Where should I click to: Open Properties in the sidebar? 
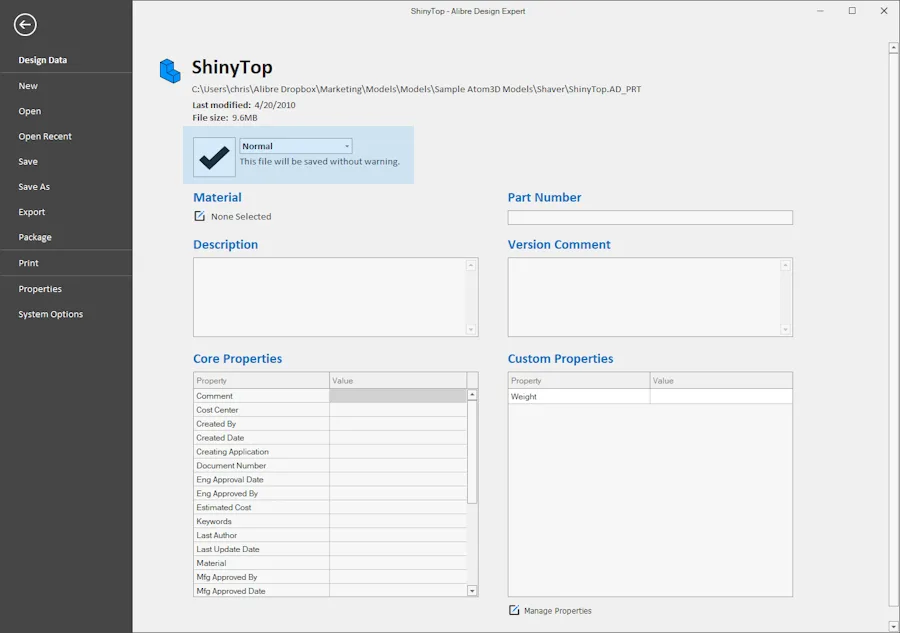pos(40,289)
